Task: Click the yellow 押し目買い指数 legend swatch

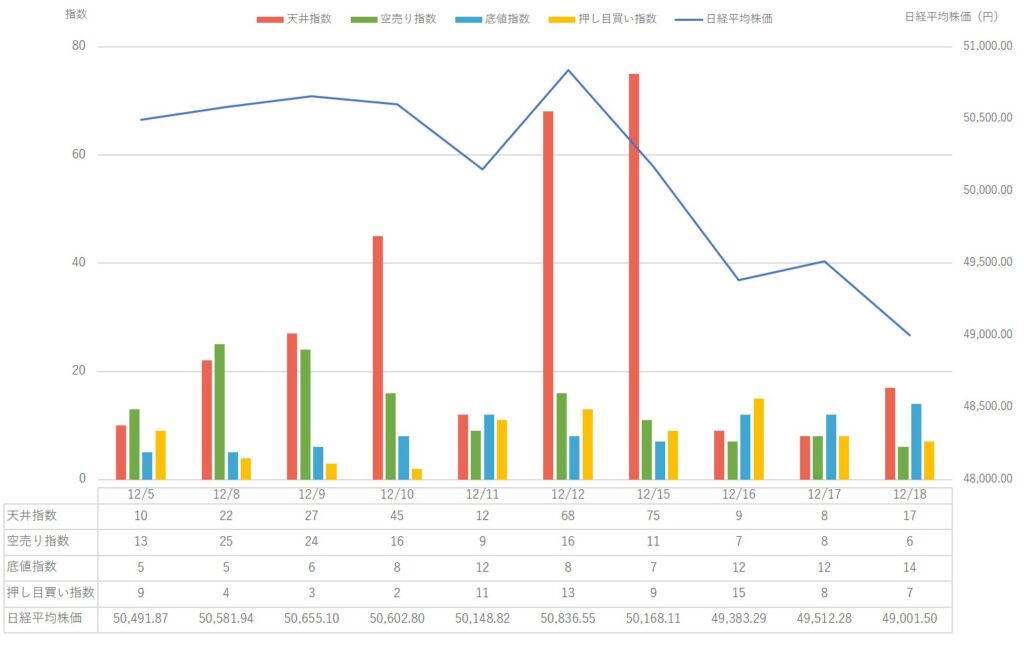Action: click(x=567, y=19)
